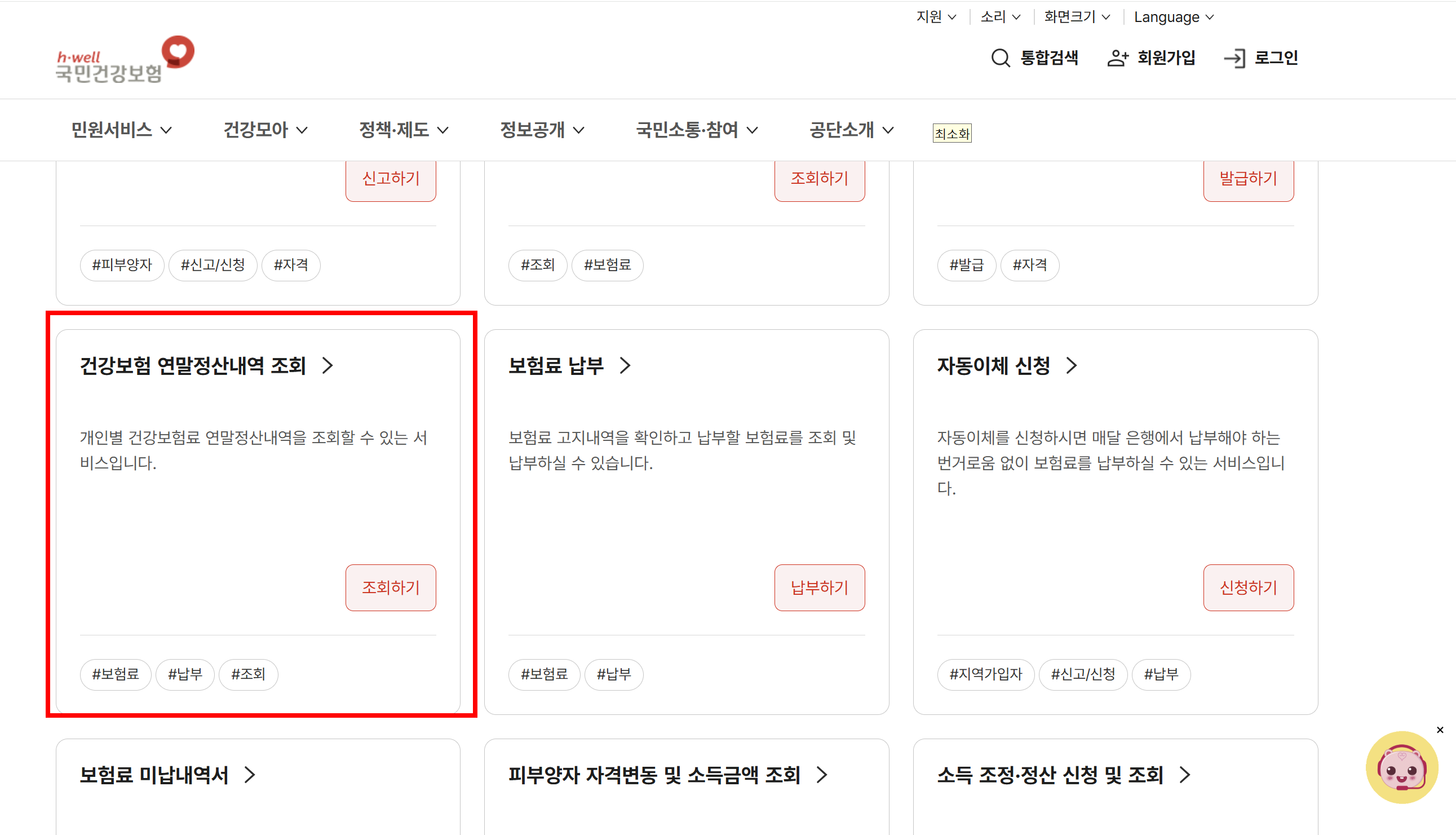Select the #지역가입자 hashtag tag
Viewport: 1456px width, 835px height.
(x=985, y=674)
